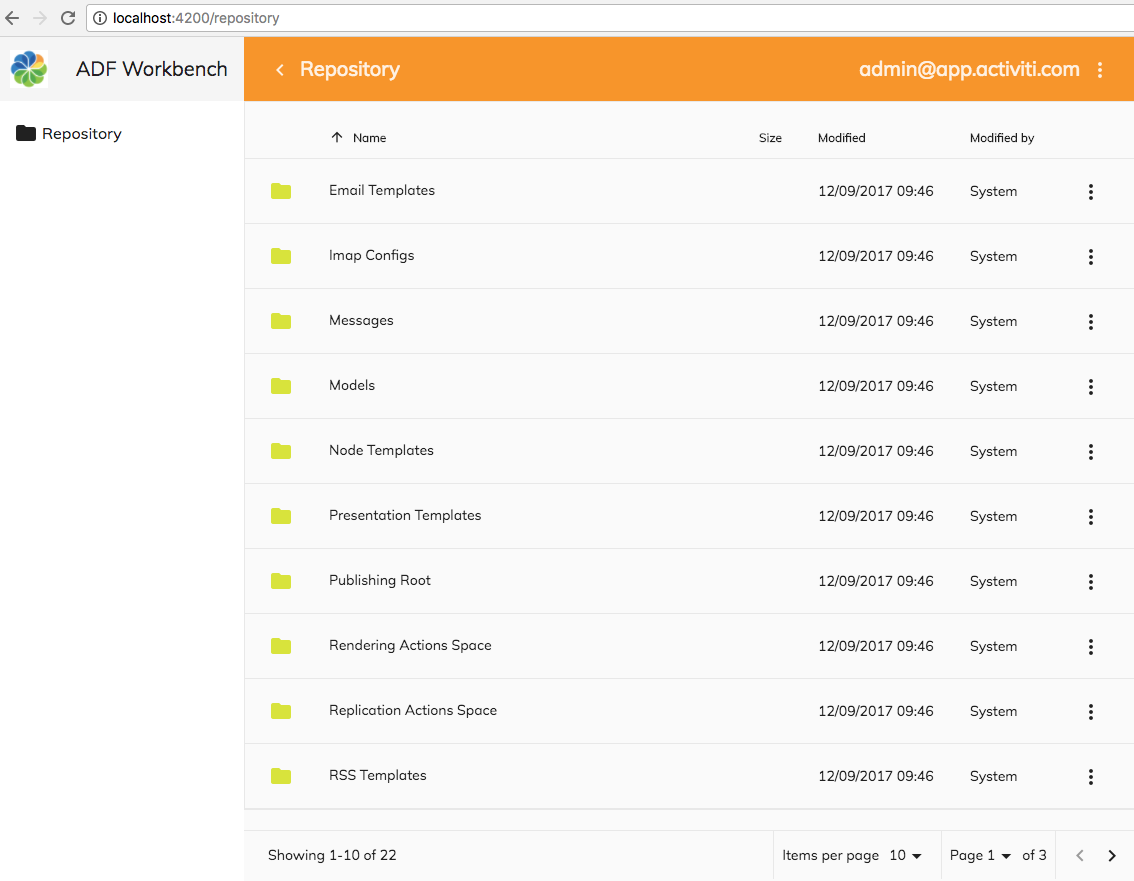Expand the Items per page dropdown
Screen dimensions: 1134x881
point(905,856)
